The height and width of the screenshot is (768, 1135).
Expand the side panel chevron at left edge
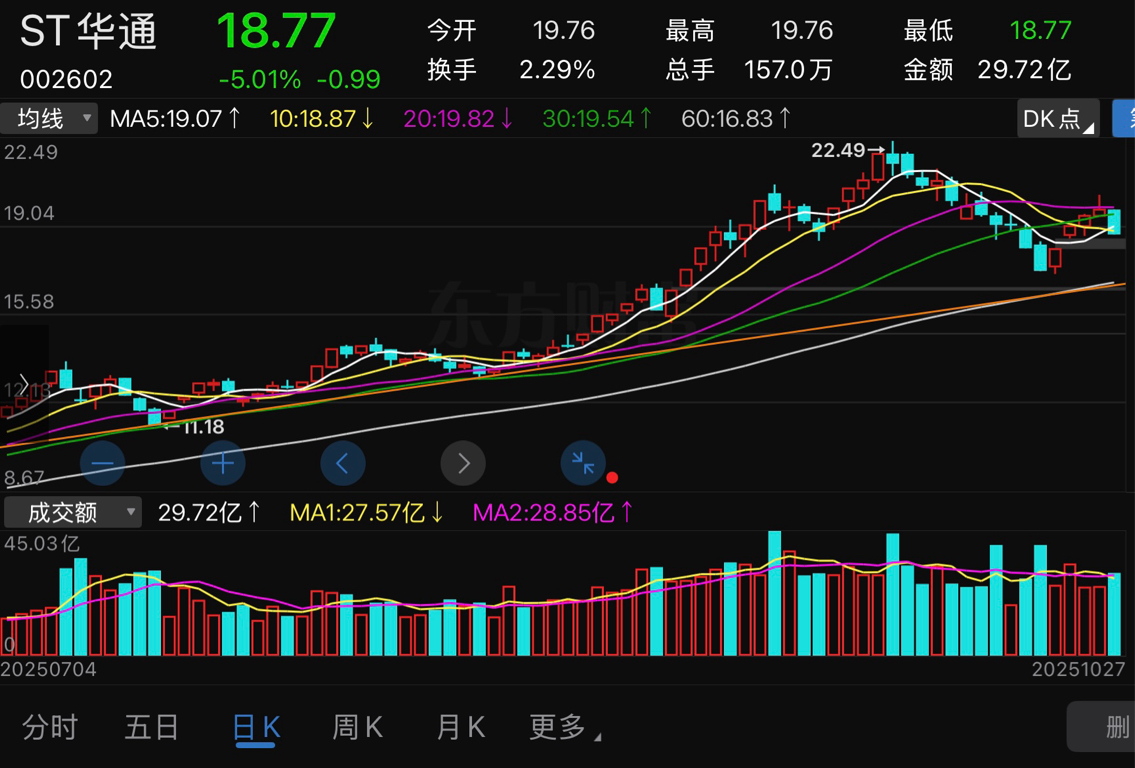tap(23, 383)
